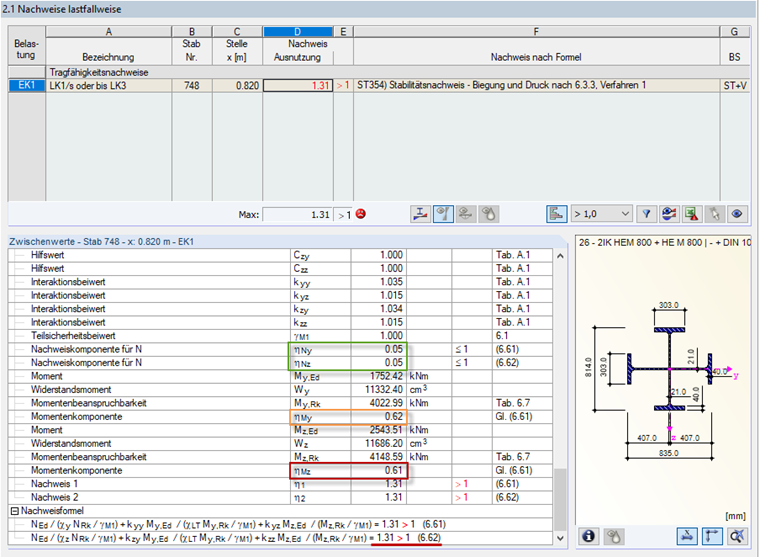This screenshot has height=557, width=760.
Task: Select column header G
Action: coord(734,32)
